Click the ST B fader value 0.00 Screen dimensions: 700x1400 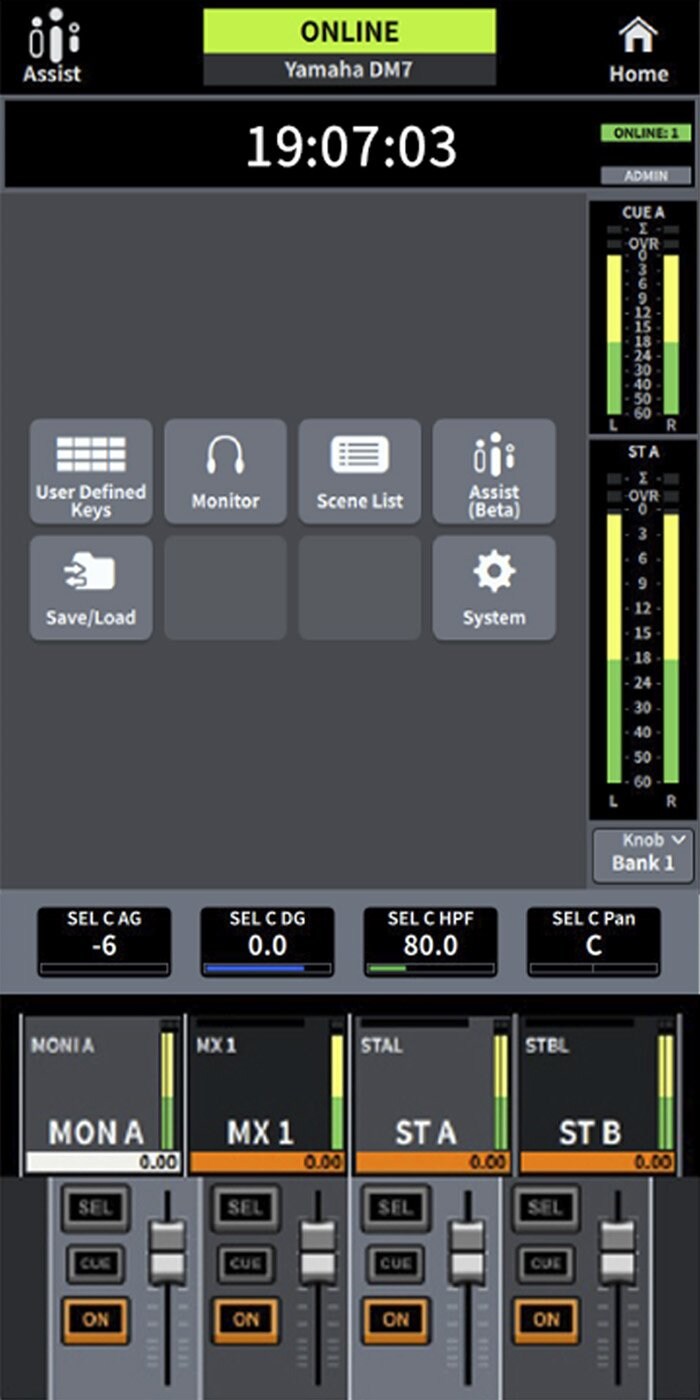597,1162
